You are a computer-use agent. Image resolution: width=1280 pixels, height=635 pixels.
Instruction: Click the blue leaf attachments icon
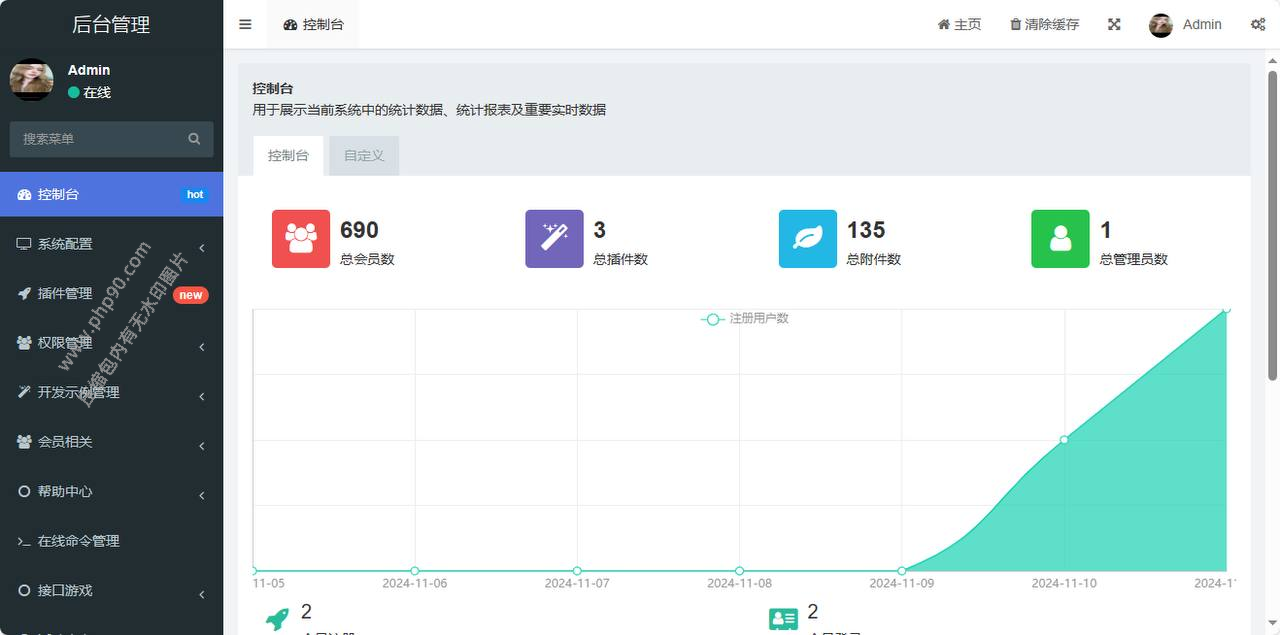coord(808,239)
